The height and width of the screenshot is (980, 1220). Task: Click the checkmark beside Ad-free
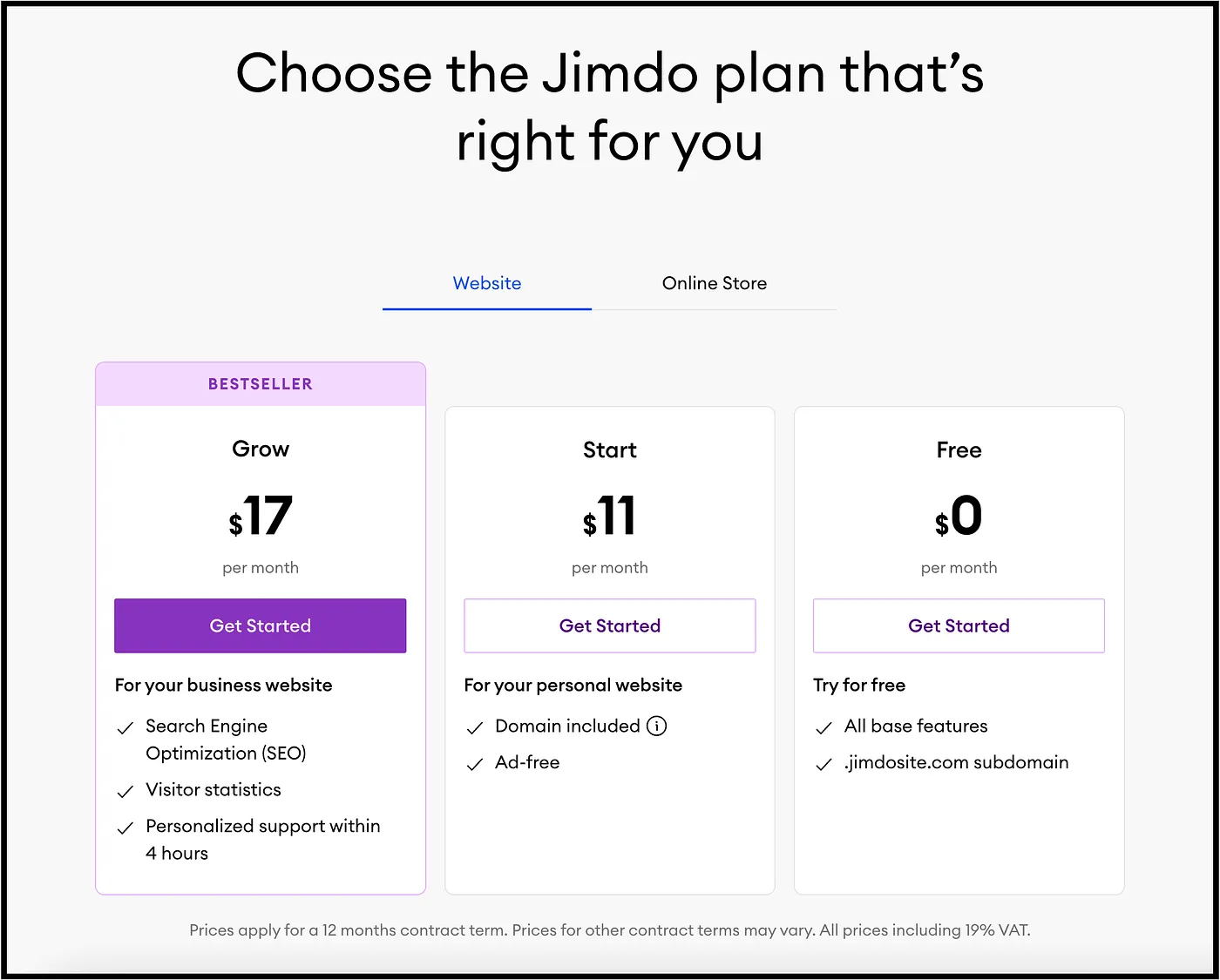click(475, 764)
